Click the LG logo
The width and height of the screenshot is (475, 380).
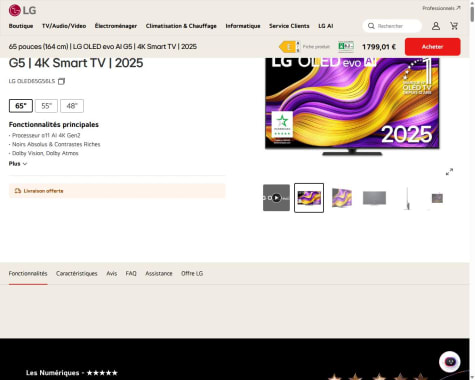click(22, 10)
